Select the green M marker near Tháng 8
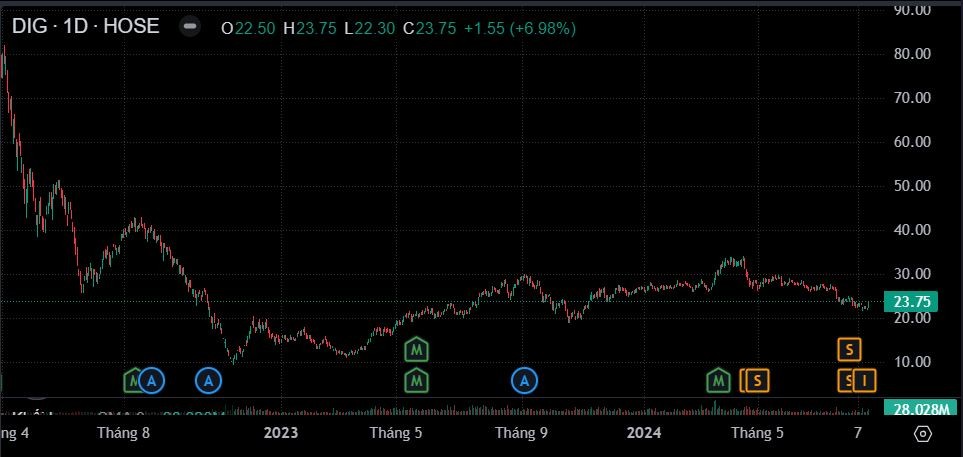 click(134, 380)
